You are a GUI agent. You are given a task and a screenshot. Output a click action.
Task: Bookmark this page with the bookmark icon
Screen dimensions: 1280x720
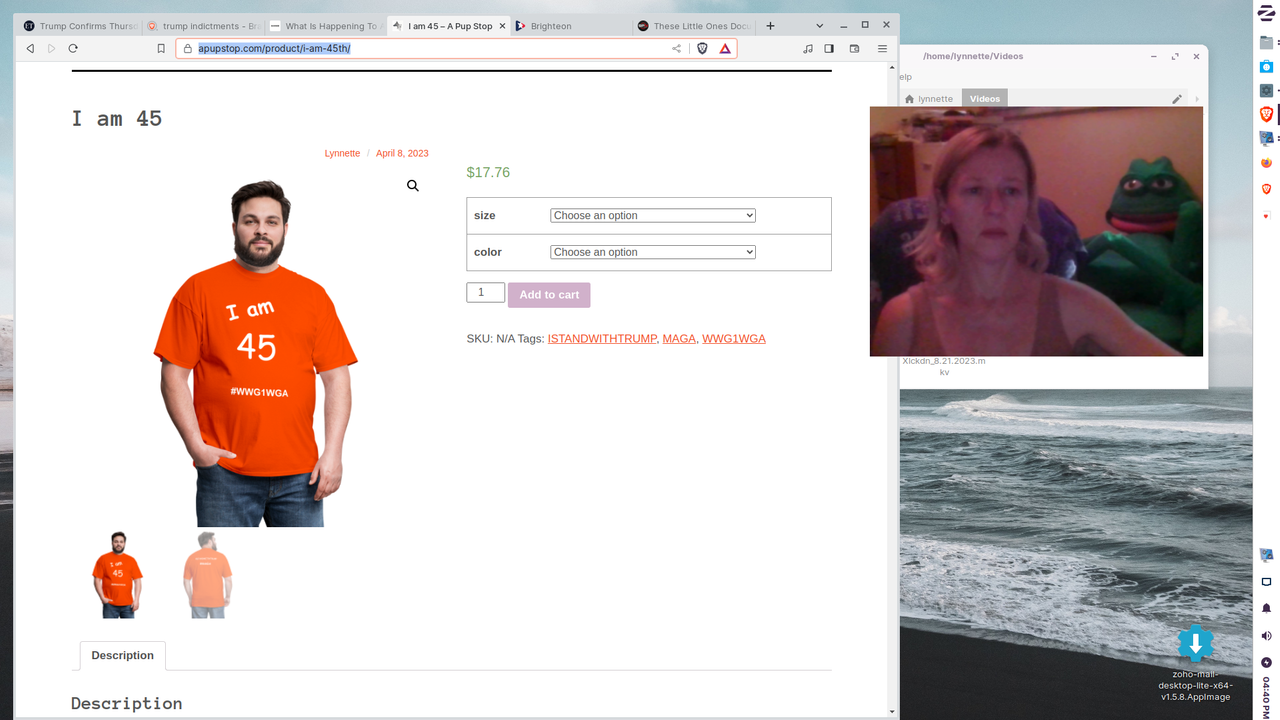(161, 48)
